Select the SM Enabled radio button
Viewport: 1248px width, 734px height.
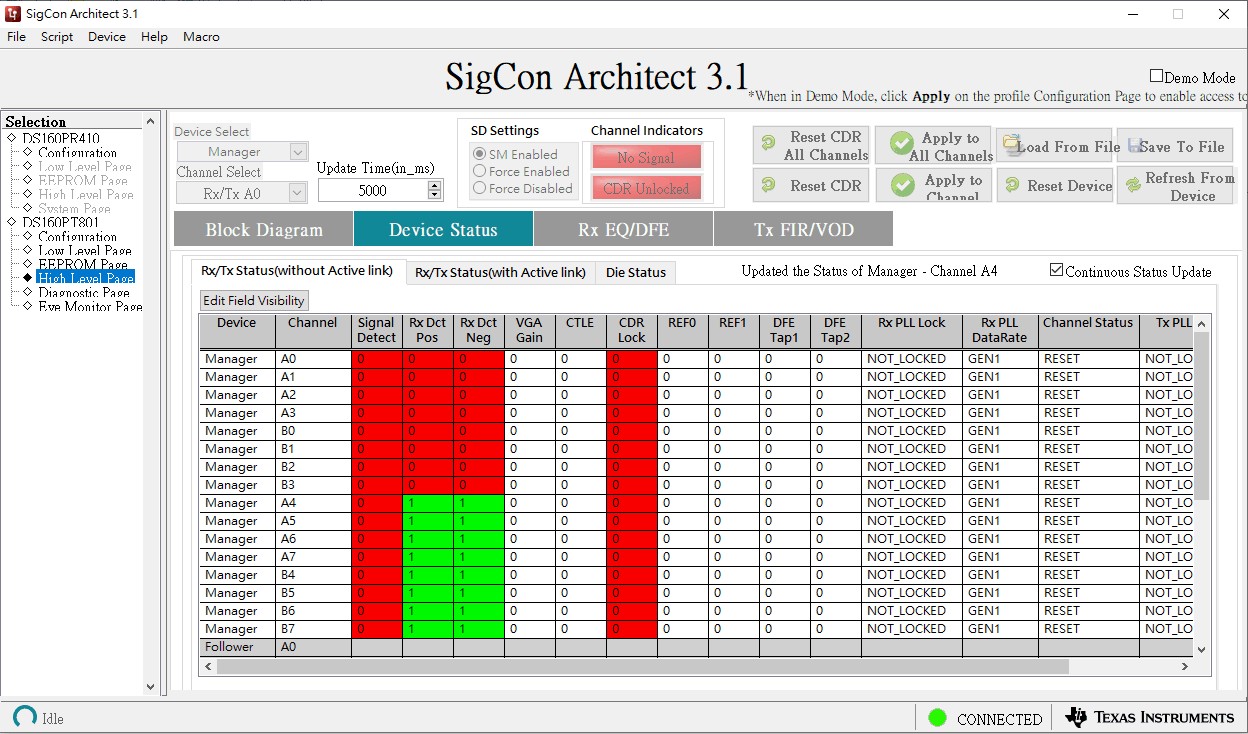point(480,154)
